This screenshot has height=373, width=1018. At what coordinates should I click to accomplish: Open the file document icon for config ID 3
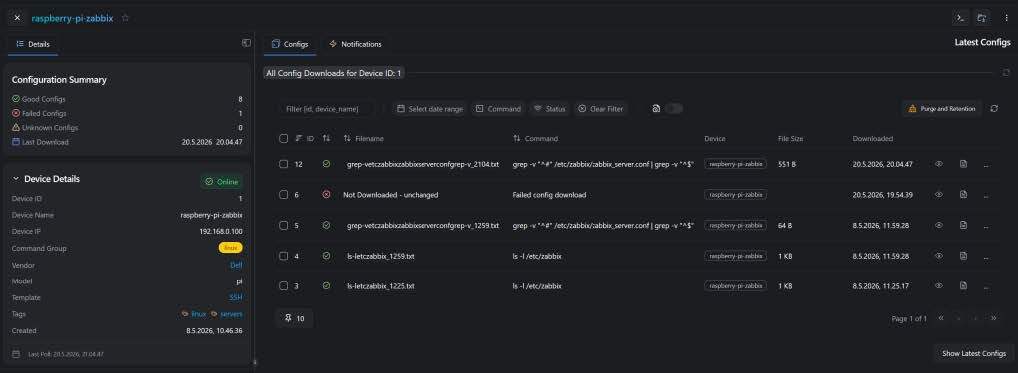[963, 285]
